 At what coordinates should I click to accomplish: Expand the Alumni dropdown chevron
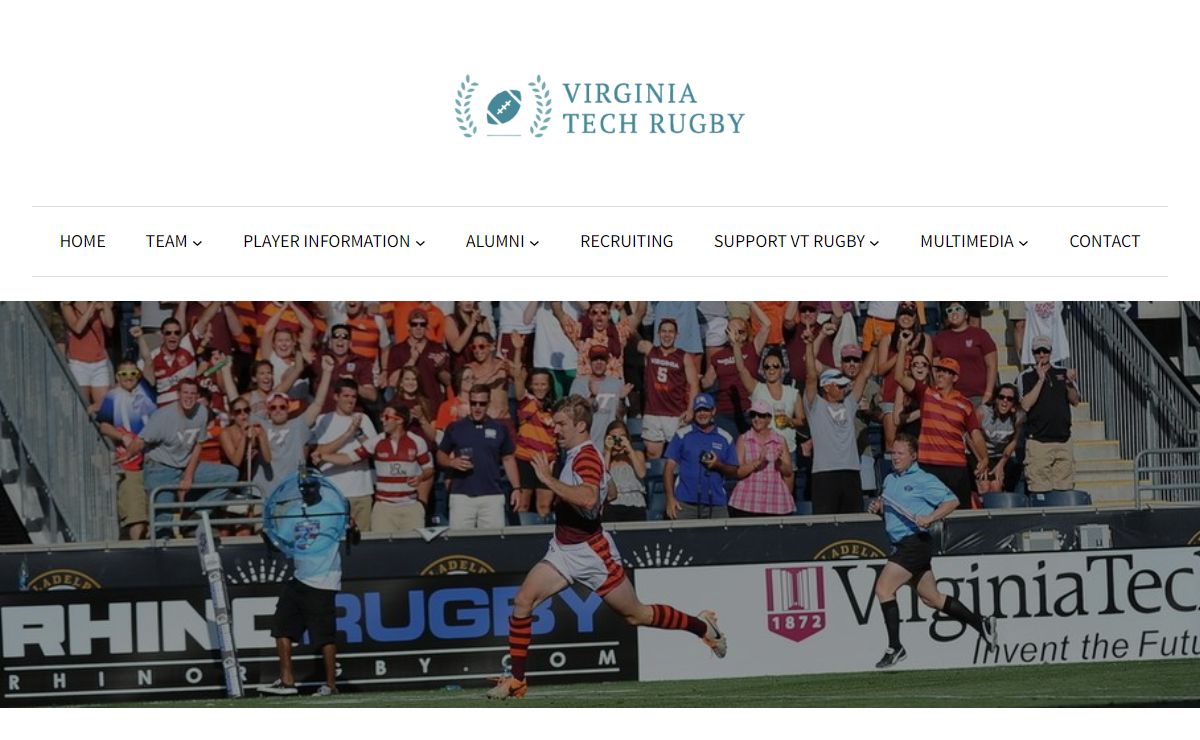pyautogui.click(x=534, y=243)
